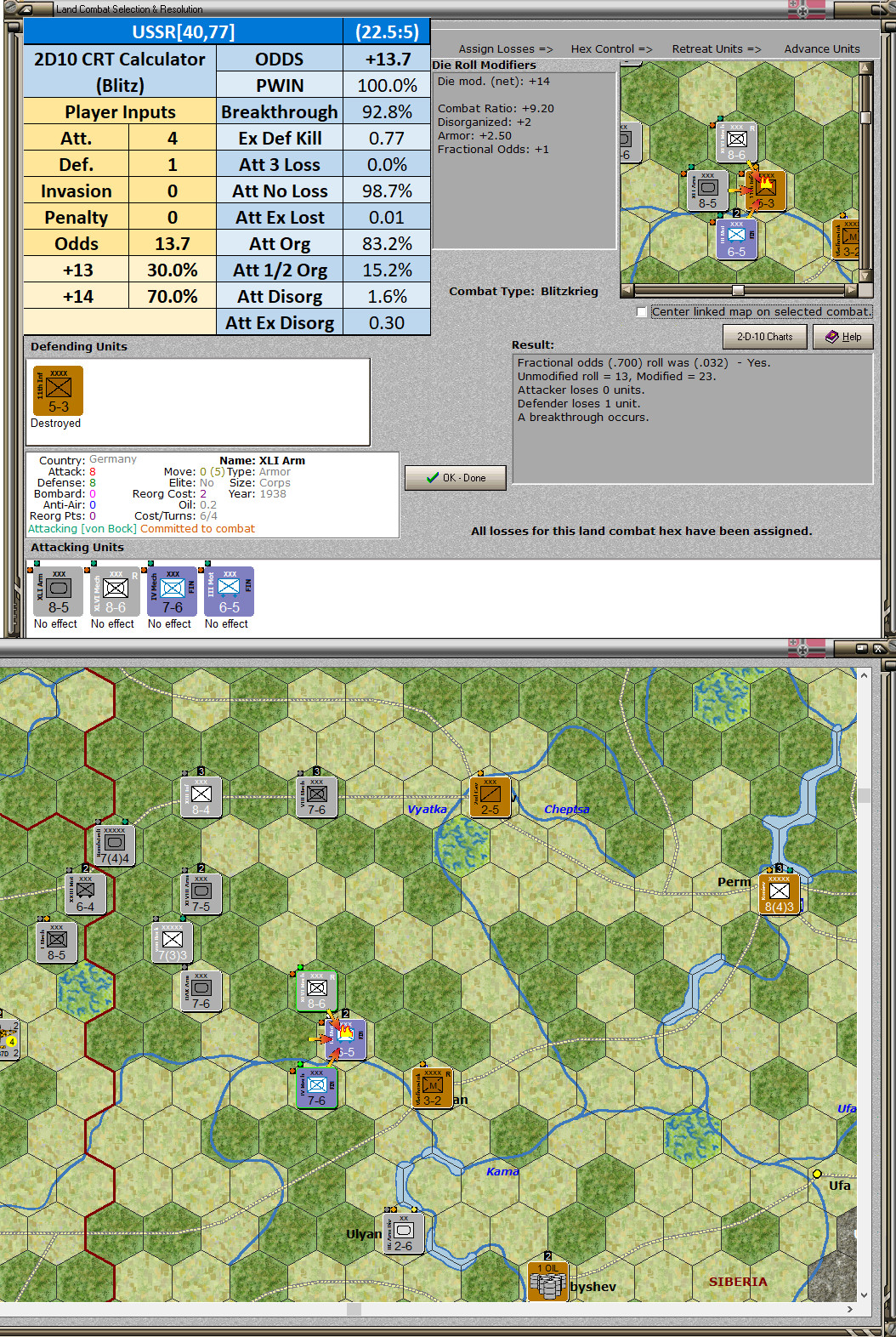This screenshot has height=1337, width=896.
Task: Click the main map scroll right arrow
Action: coord(850,1310)
